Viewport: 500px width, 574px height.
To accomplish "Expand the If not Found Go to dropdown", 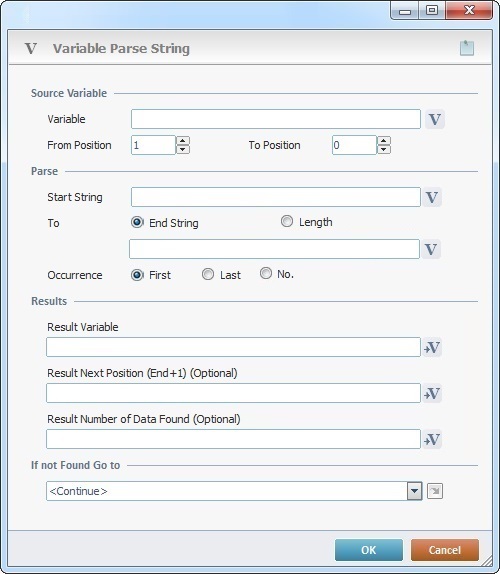I will point(414,491).
